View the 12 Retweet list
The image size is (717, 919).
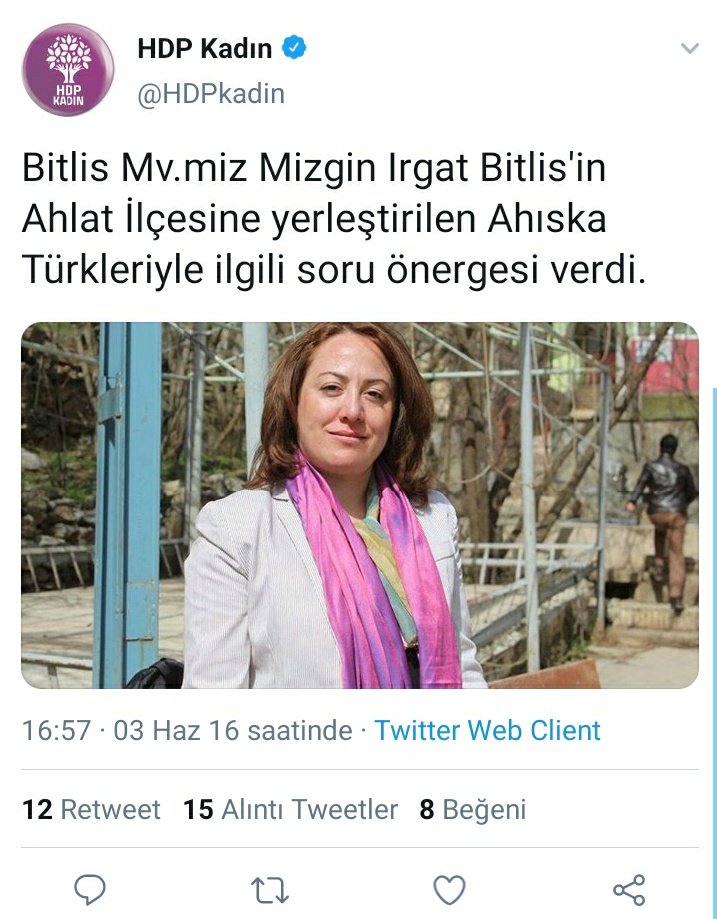[91, 809]
